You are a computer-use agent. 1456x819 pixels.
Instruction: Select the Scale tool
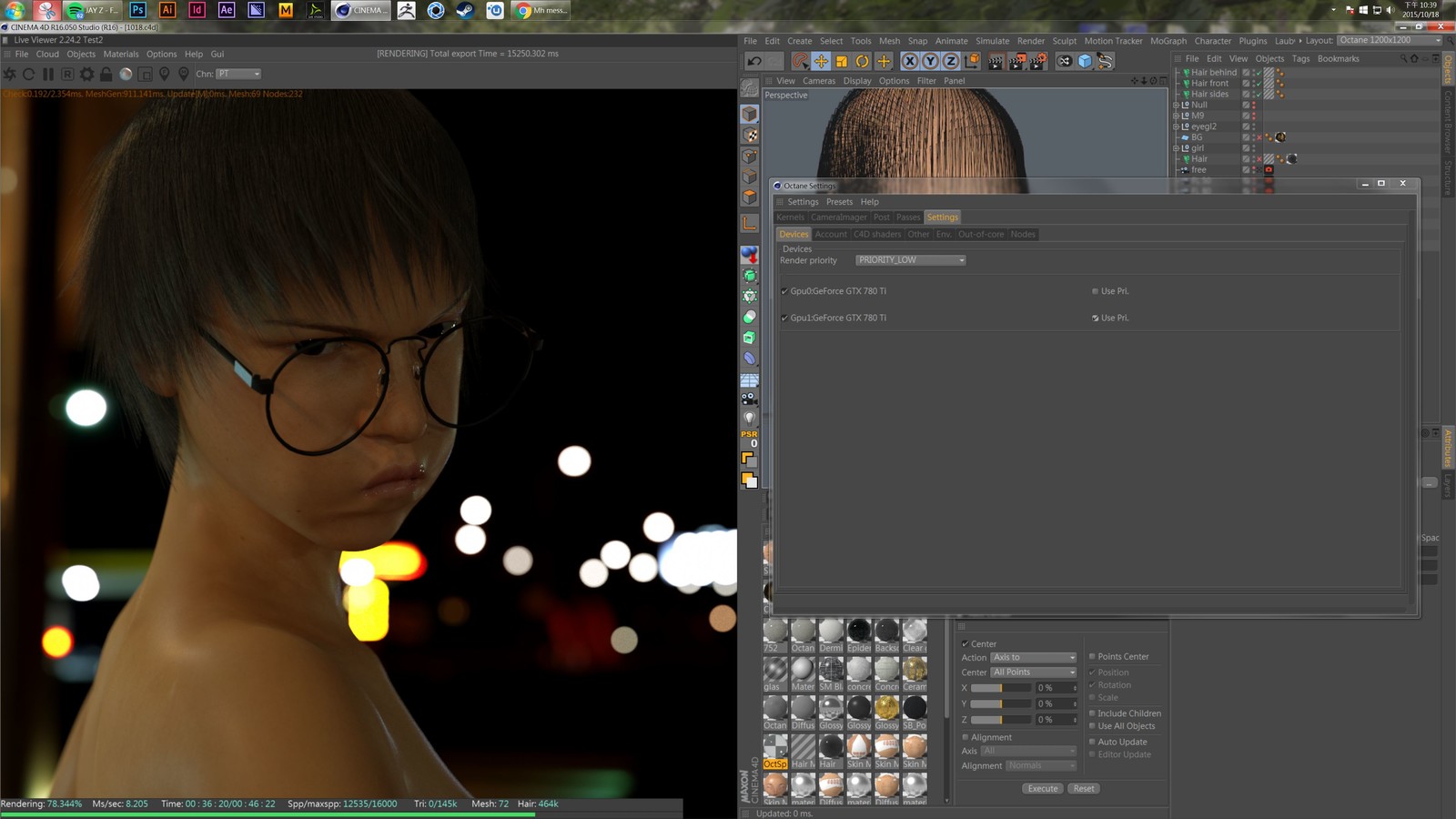(x=842, y=61)
